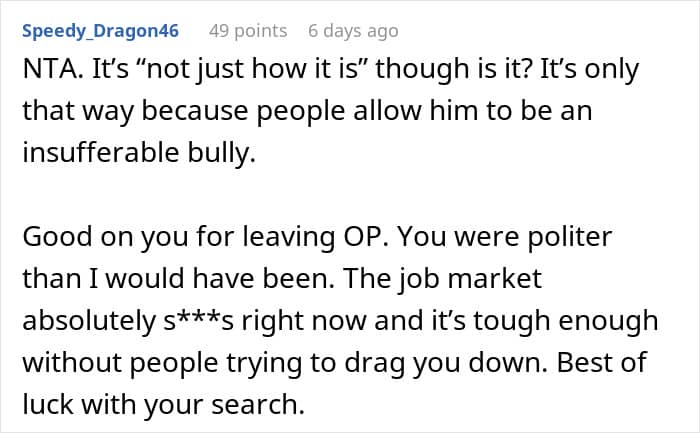Viewport: 700px width, 433px height.
Task: Open the Speedy_Dragon46 user profile
Action: (100, 31)
